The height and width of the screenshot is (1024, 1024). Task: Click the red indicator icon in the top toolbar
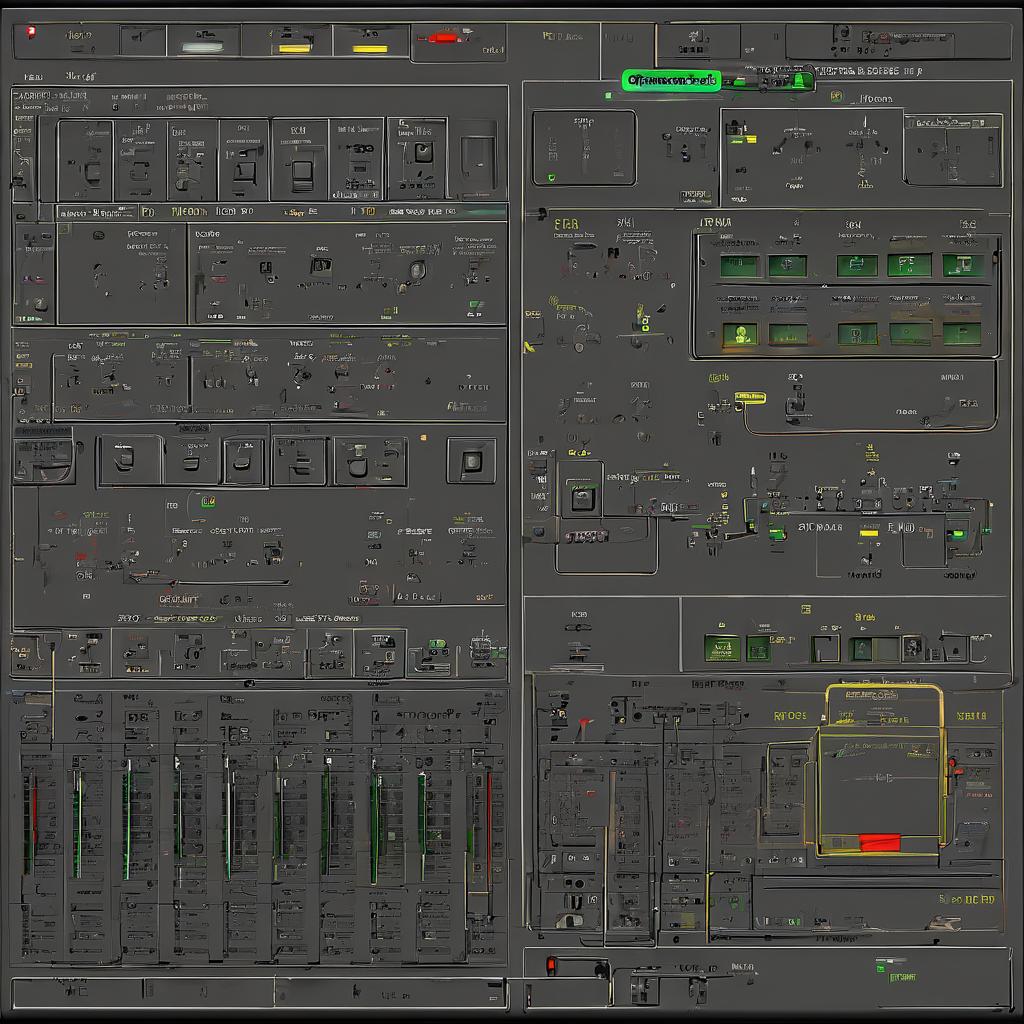pyautogui.click(x=443, y=38)
